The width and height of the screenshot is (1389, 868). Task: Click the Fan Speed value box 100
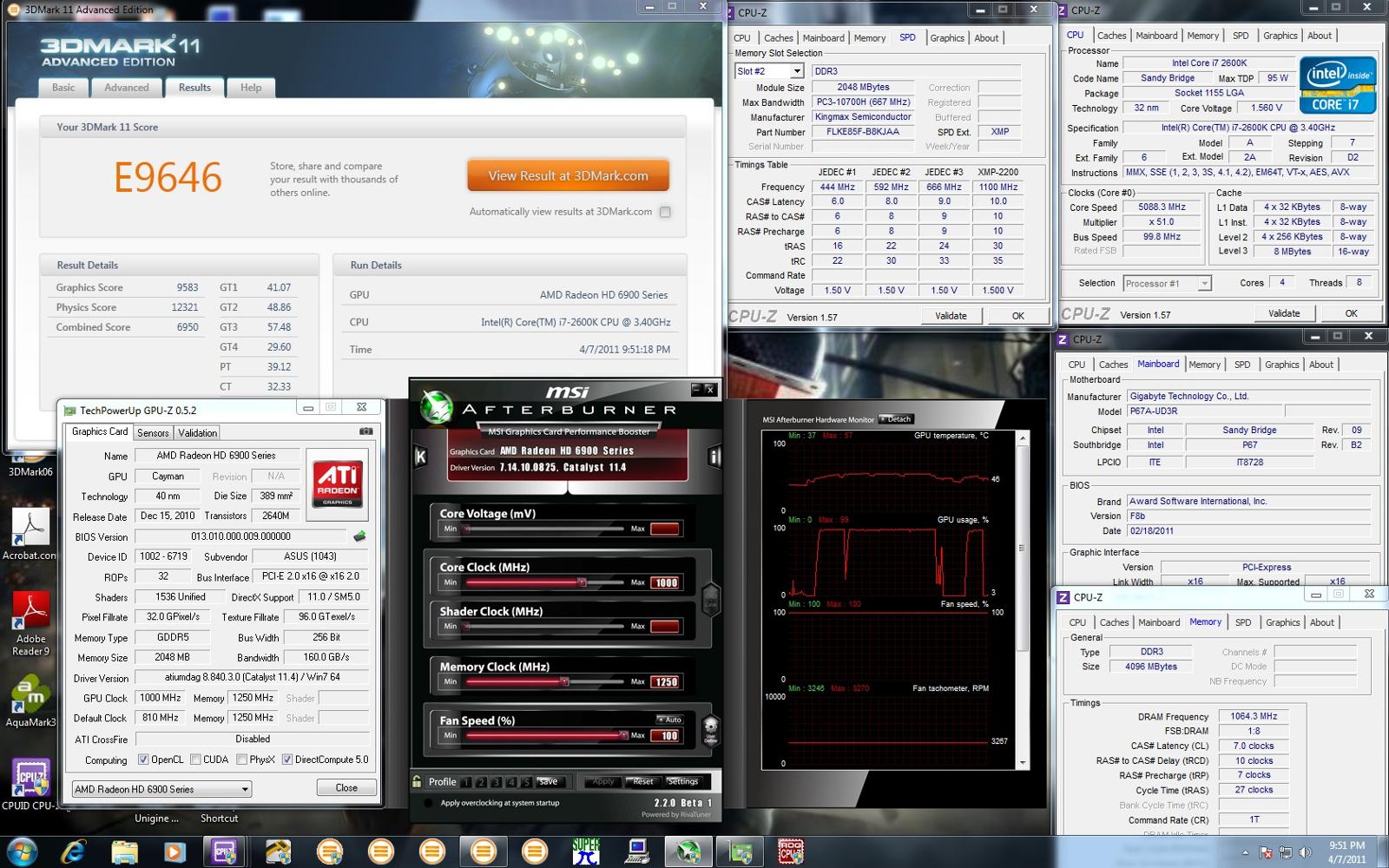click(666, 735)
